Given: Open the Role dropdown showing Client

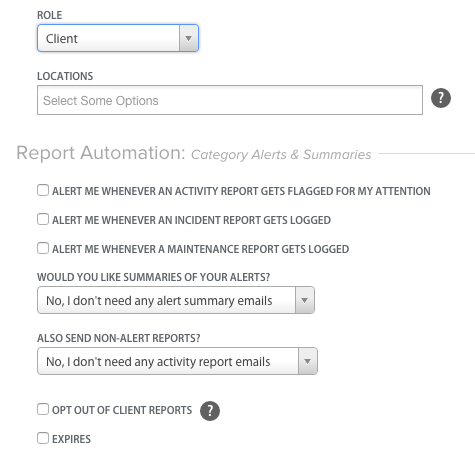Looking at the screenshot, I should coord(118,38).
